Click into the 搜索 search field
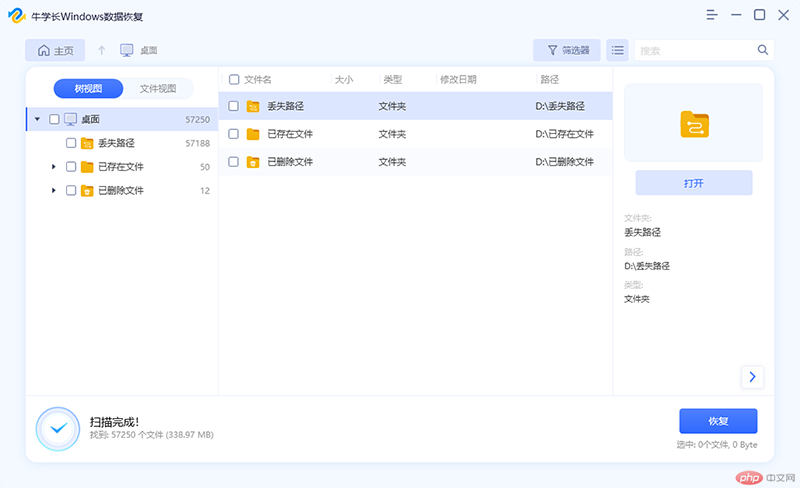The image size is (800, 488). point(694,50)
